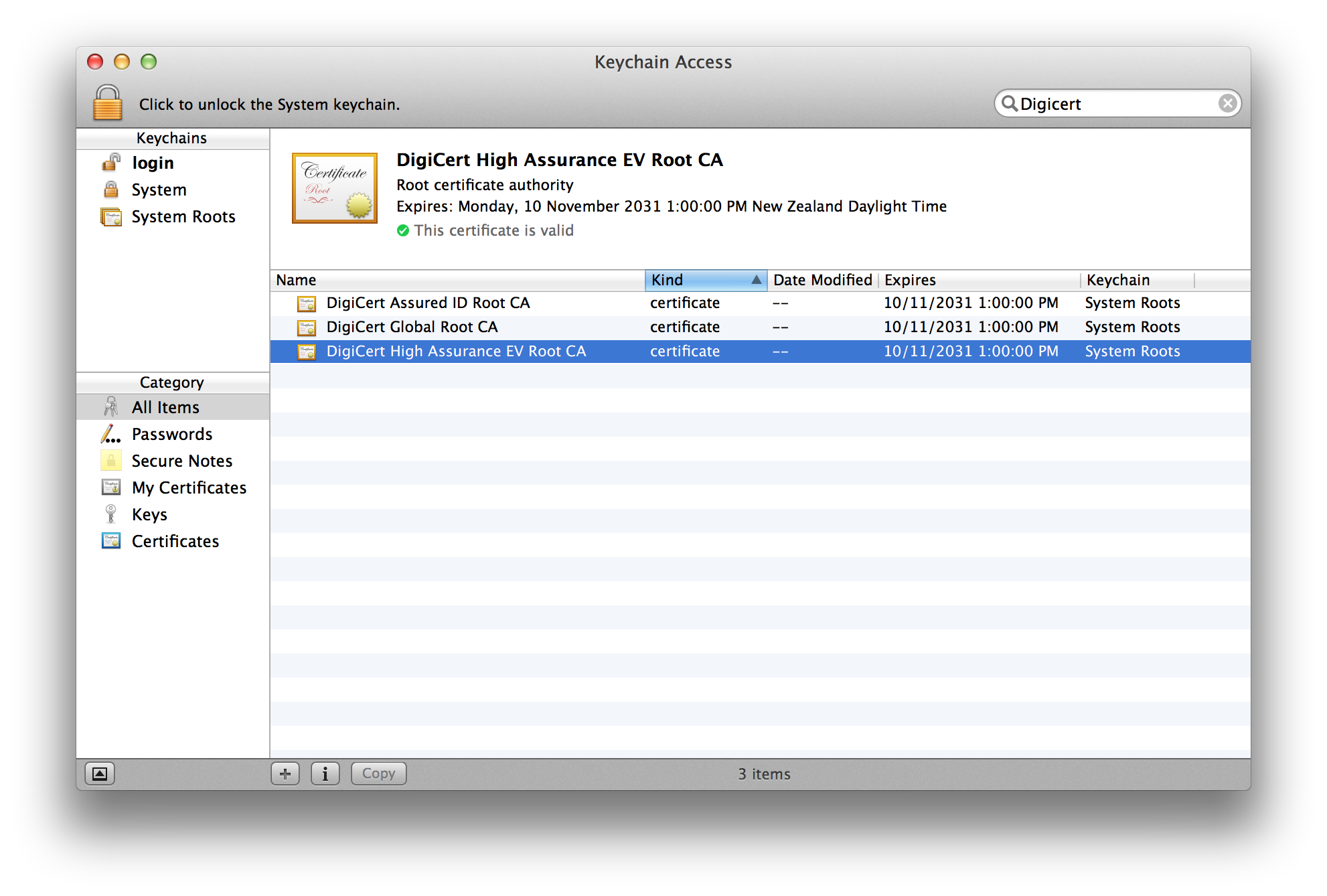Screen dimensions: 1327x896
Task: Click the System Roots folder icon
Action: click(111, 217)
